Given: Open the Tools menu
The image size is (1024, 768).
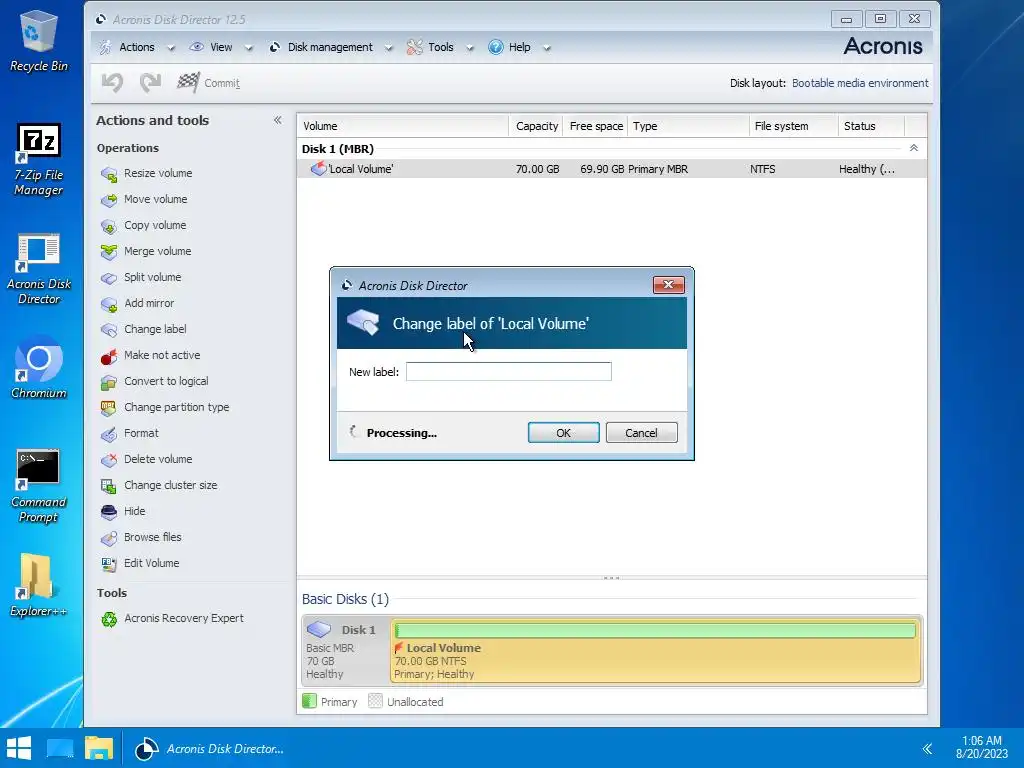Looking at the screenshot, I should [430, 47].
